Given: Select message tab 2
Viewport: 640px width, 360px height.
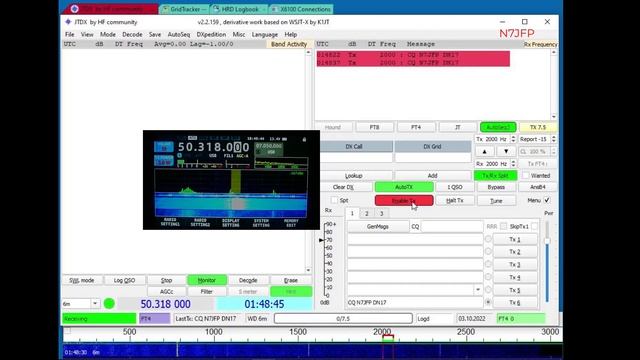Looking at the screenshot, I should [x=367, y=213].
